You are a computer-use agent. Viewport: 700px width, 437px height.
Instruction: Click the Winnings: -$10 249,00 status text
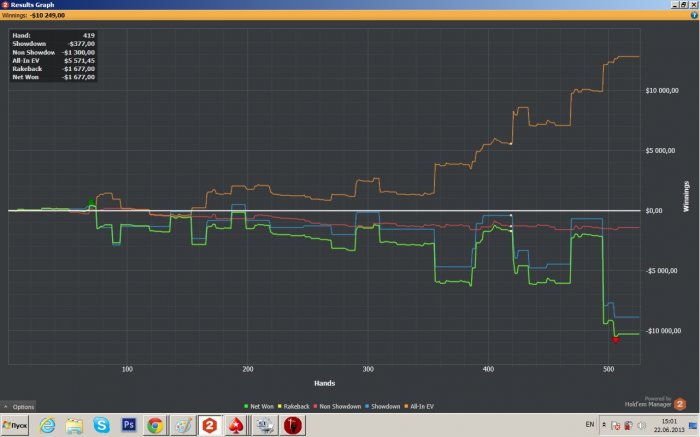click(x=33, y=15)
